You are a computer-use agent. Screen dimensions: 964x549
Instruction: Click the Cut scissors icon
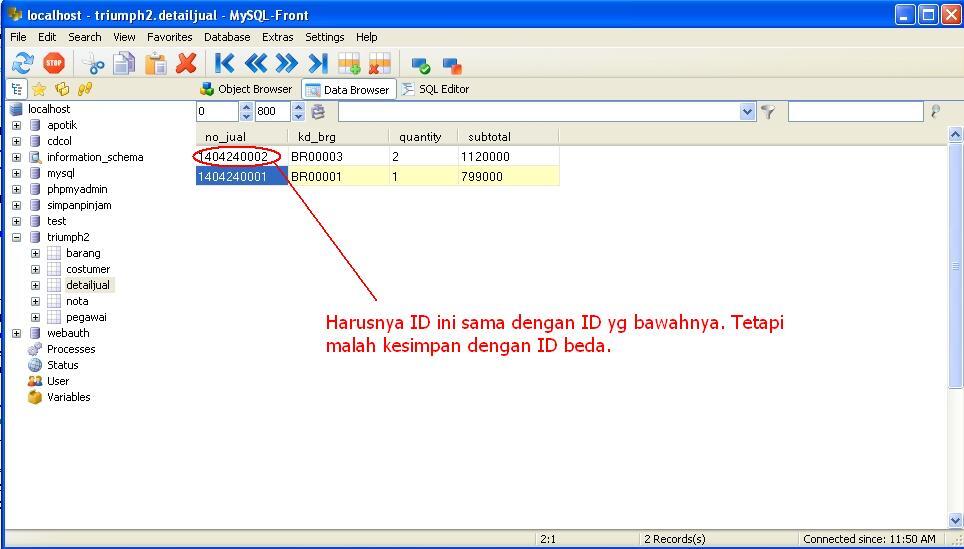click(93, 63)
